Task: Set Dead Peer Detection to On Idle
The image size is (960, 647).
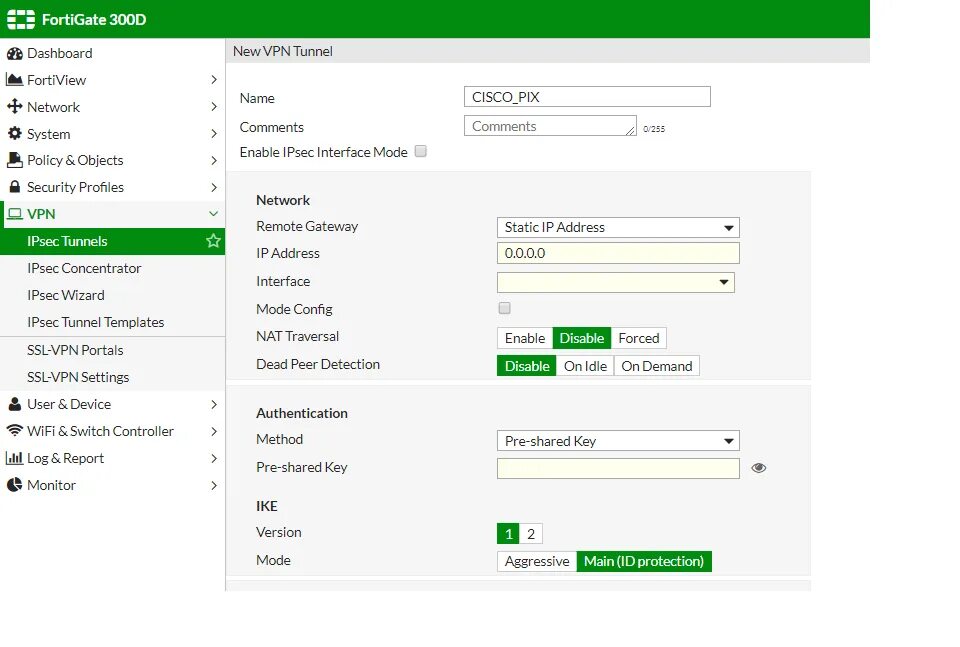Action: [x=585, y=366]
